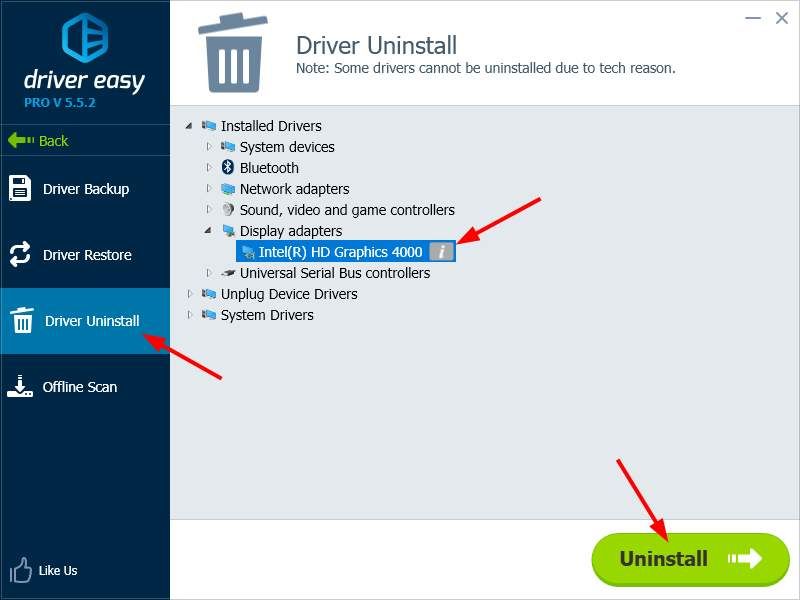
Task: Click the Driver Restore arrows icon
Action: (21, 255)
